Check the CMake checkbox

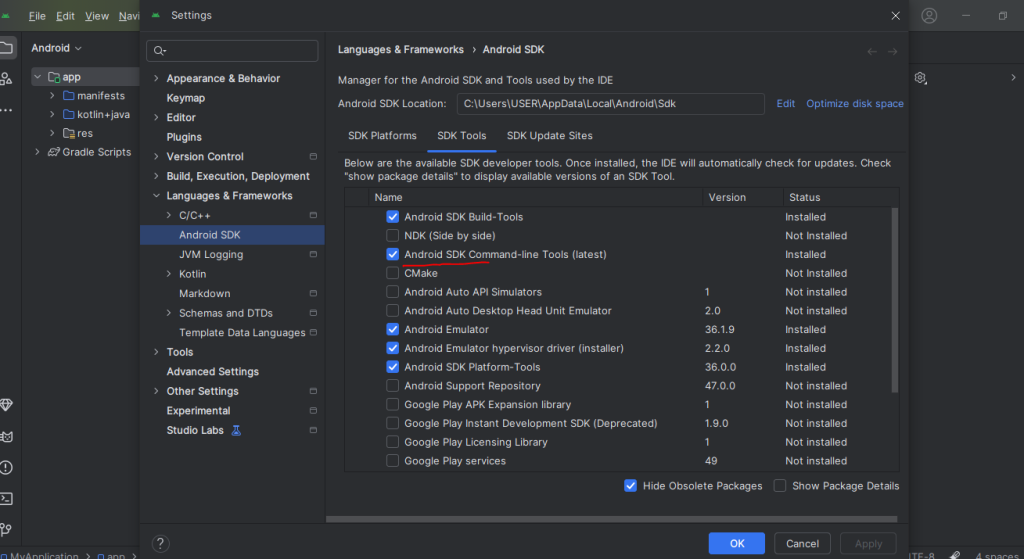[x=393, y=273]
